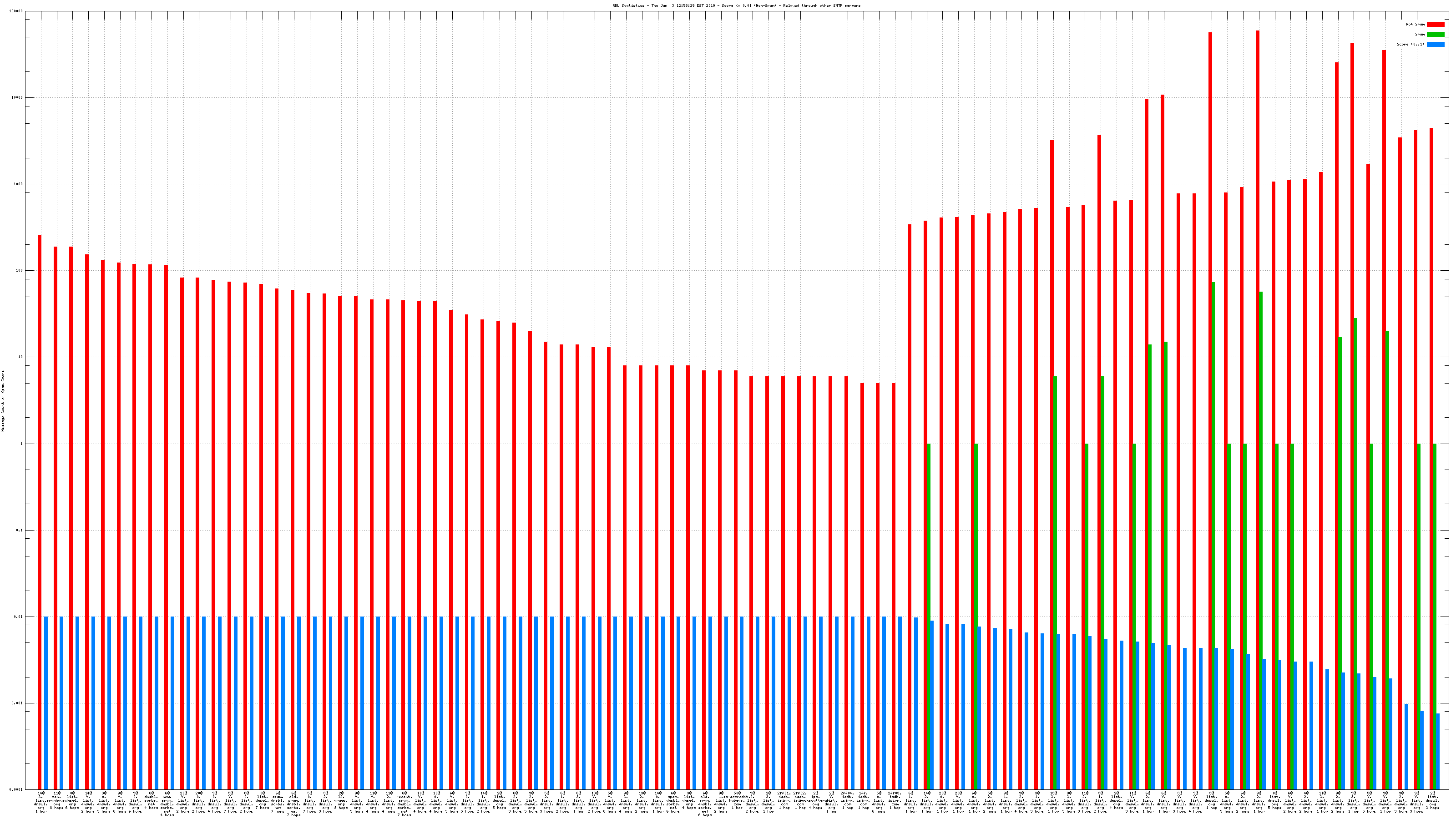This screenshot has width=1456, height=819.
Task: Click the blue Score (0..1) legend swatch
Action: click(x=1435, y=44)
